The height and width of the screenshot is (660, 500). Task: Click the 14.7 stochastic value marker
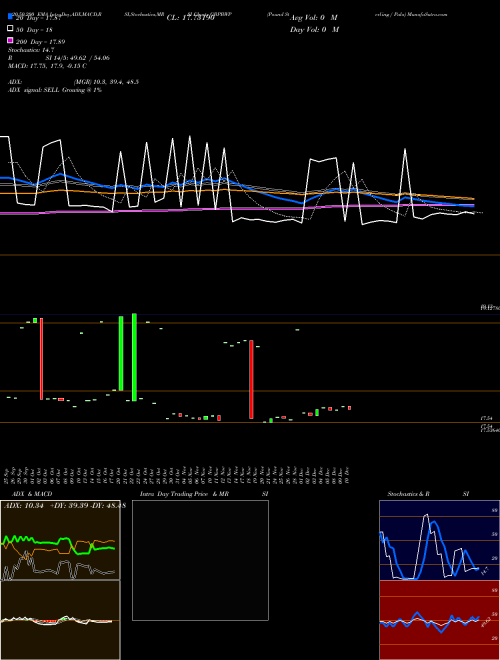[x=484, y=571]
